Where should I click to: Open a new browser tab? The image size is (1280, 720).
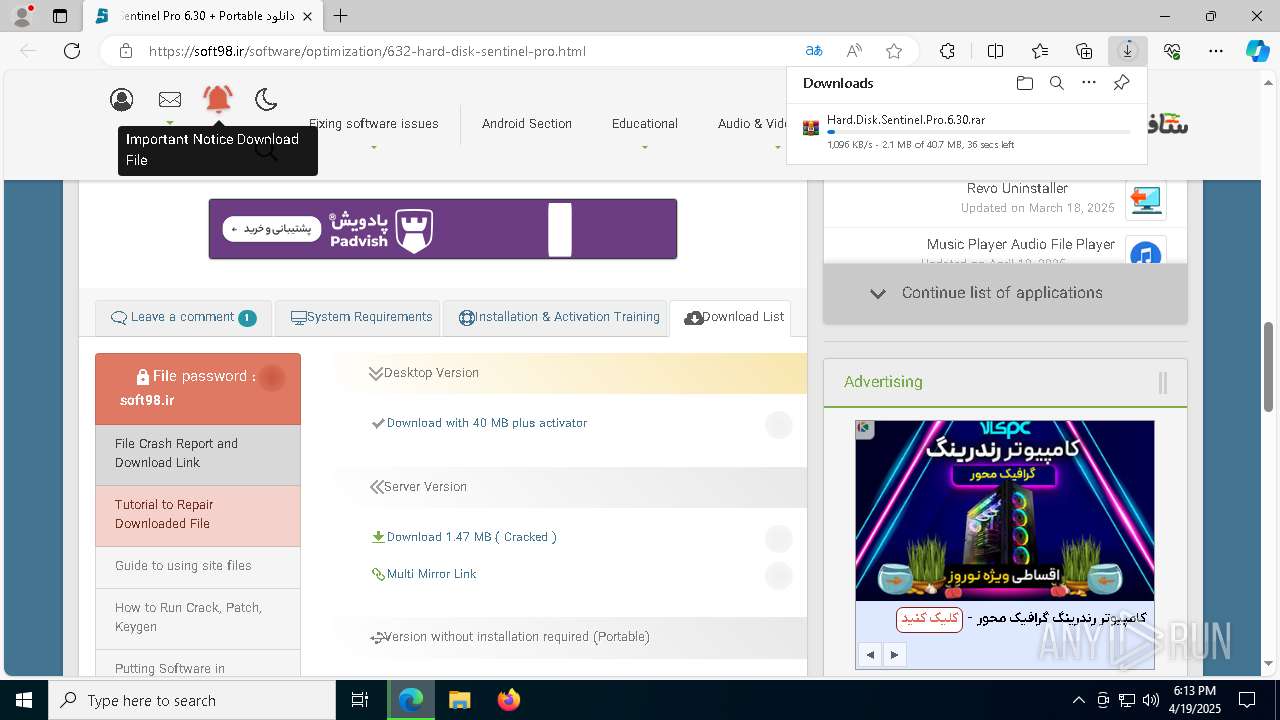[x=341, y=16]
